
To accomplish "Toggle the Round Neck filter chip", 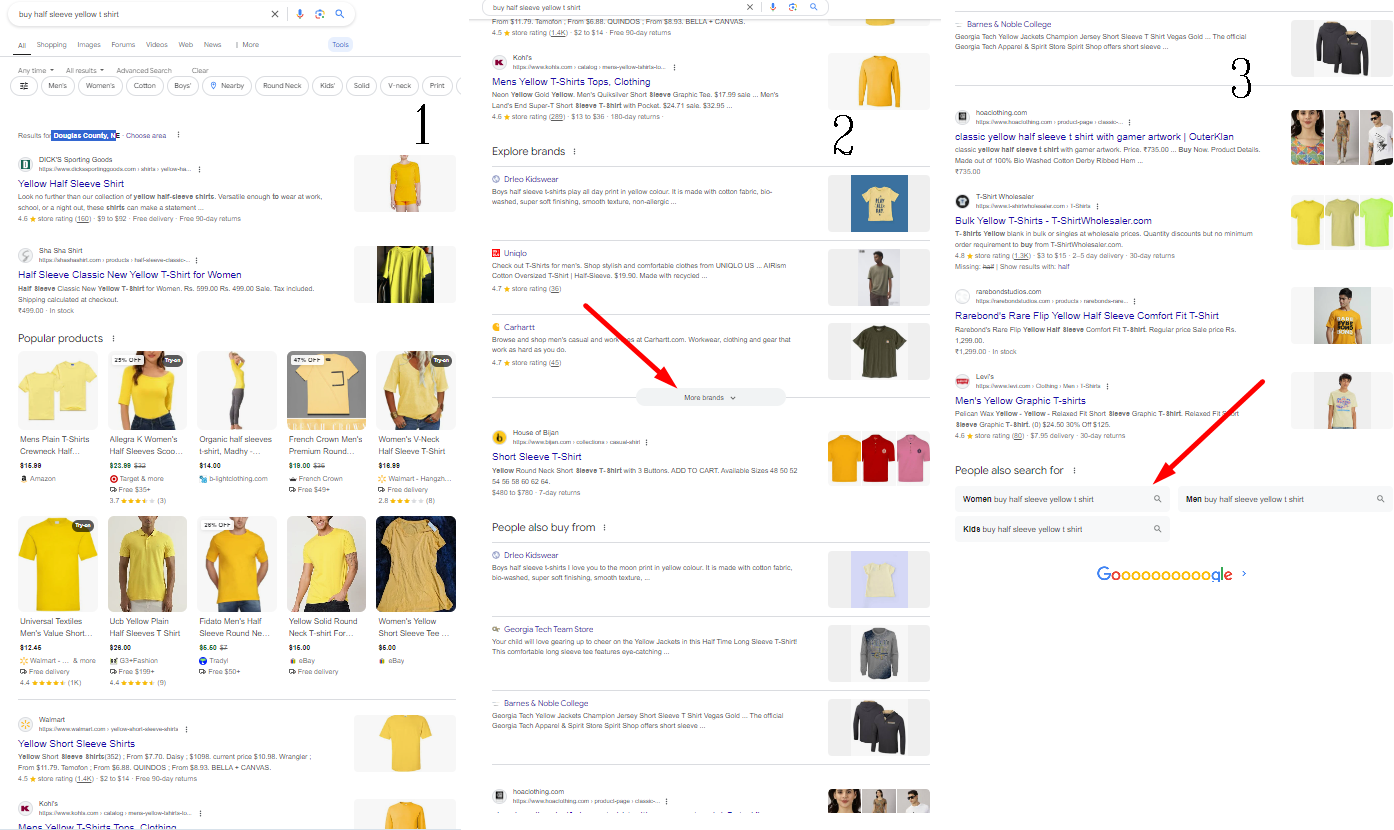I will tap(282, 86).
